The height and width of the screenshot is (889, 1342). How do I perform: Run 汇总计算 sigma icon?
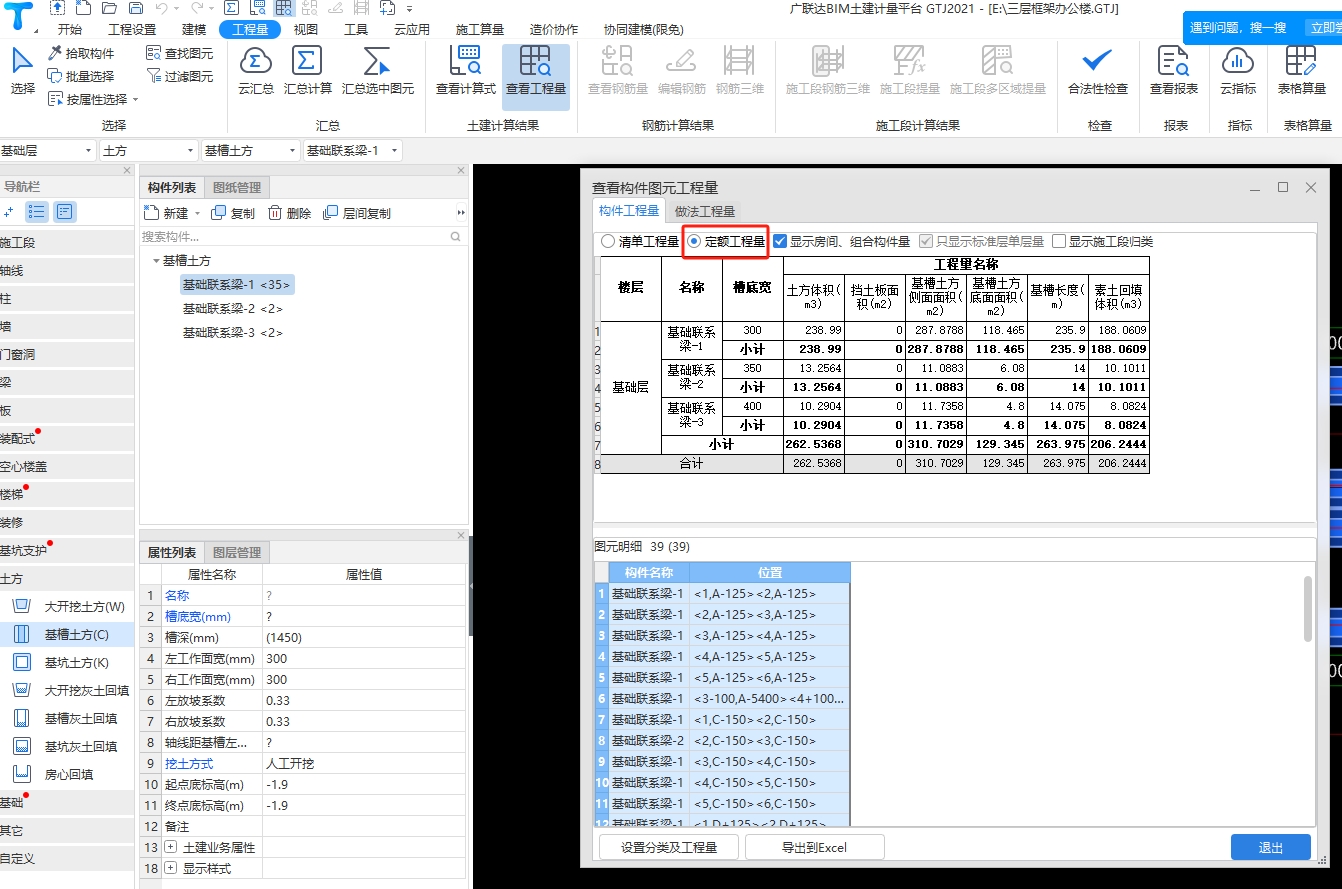coord(307,62)
